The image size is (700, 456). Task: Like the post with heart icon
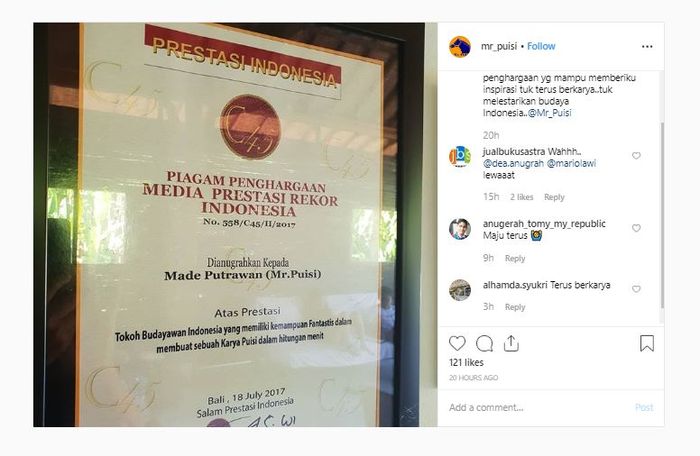tap(457, 343)
